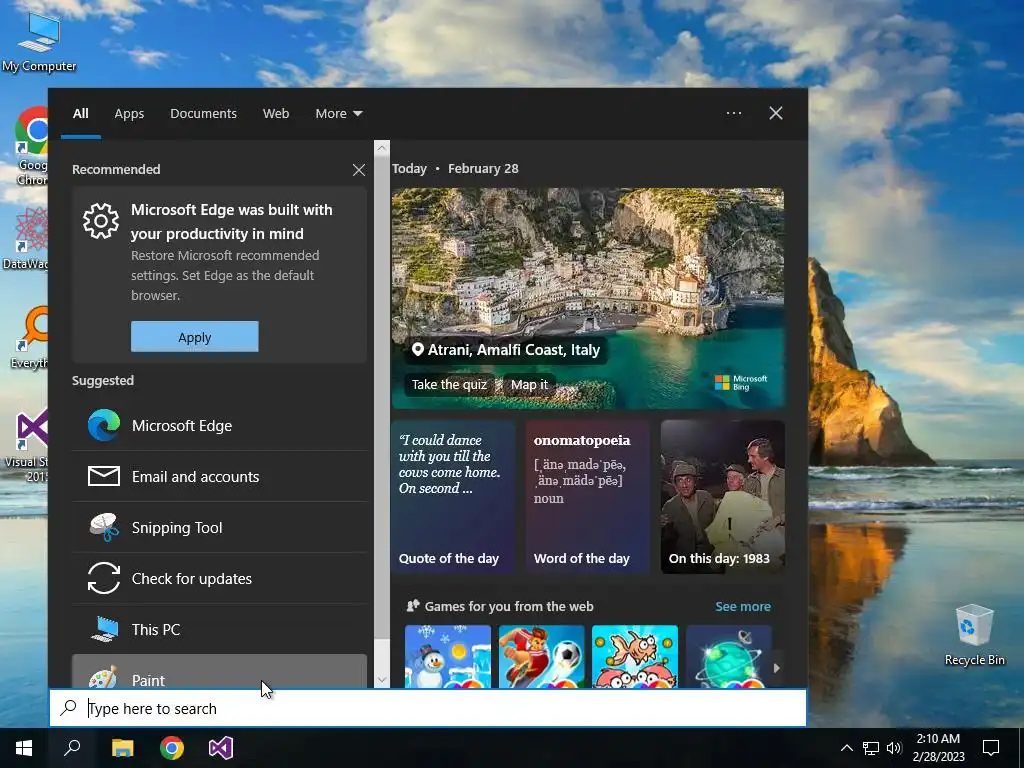The image size is (1024, 768).
Task: Launch Paint from the suggested list
Action: [x=219, y=671]
